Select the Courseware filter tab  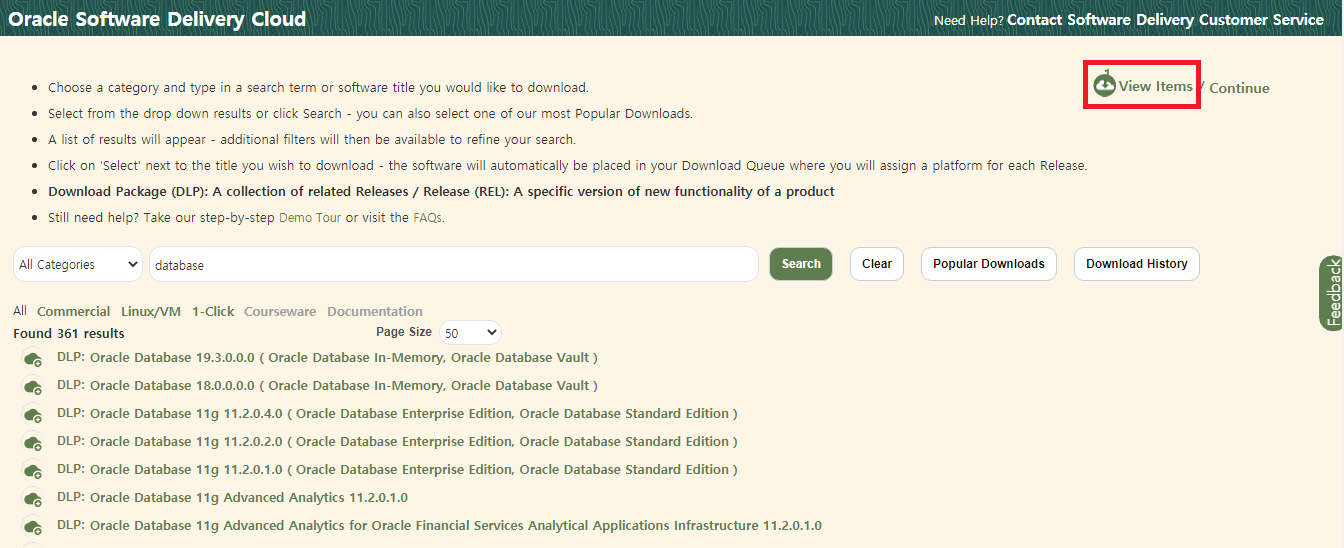coord(280,312)
